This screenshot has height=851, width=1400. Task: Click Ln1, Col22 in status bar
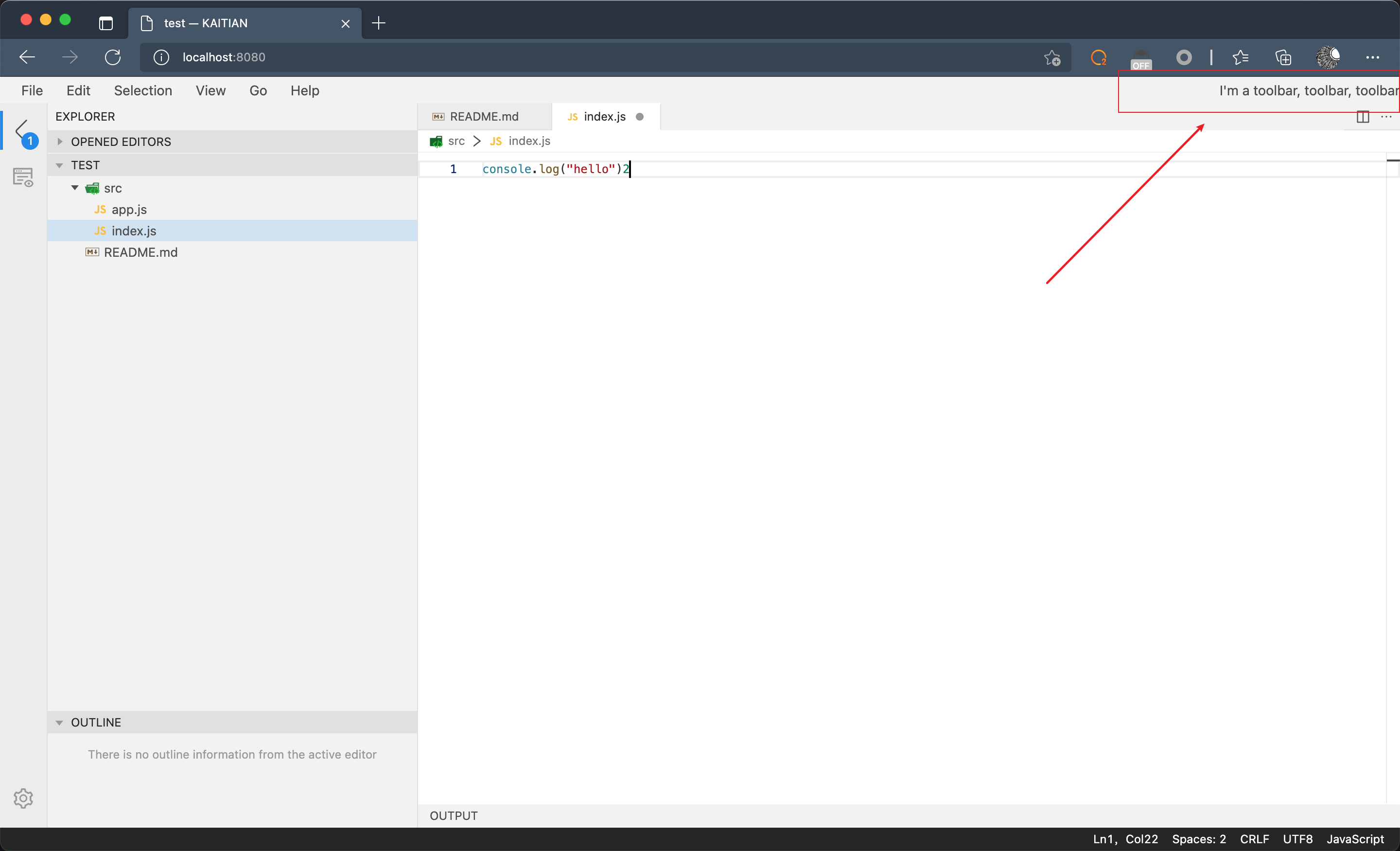[1125, 839]
